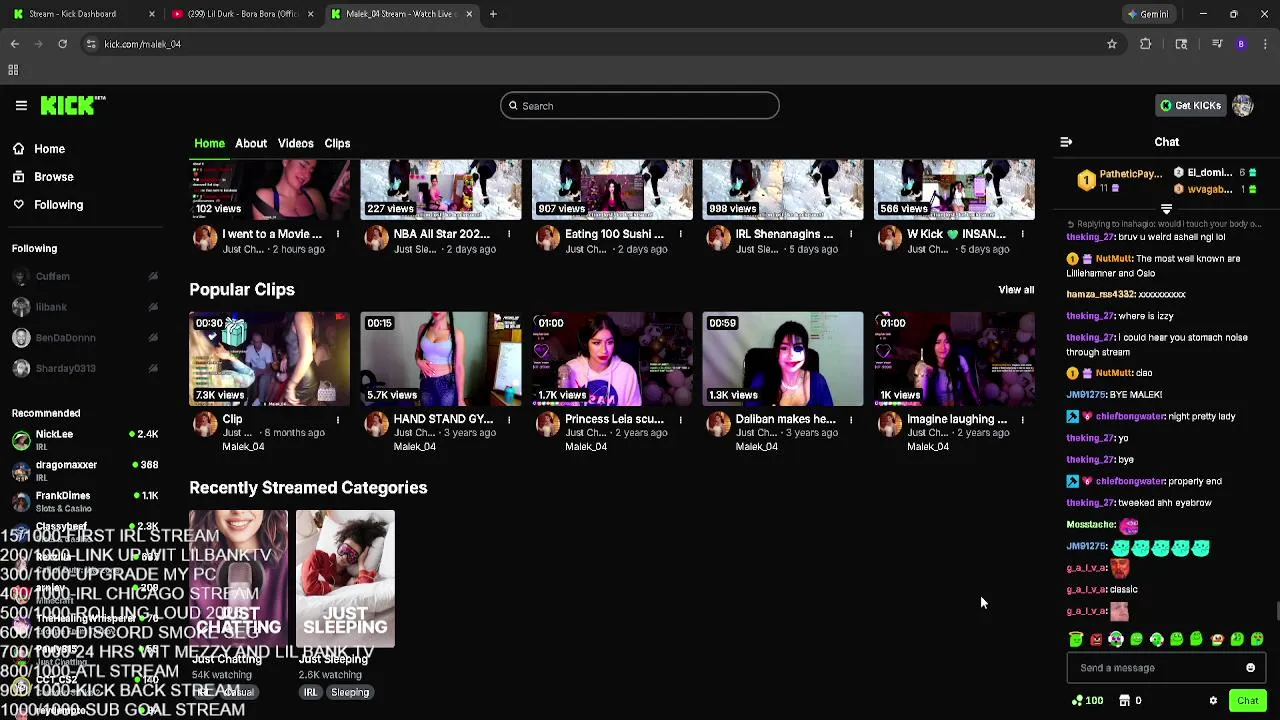The height and width of the screenshot is (720, 1280).
Task: Expand the gift leaderboard dropdown arrow
Action: click(x=1166, y=209)
